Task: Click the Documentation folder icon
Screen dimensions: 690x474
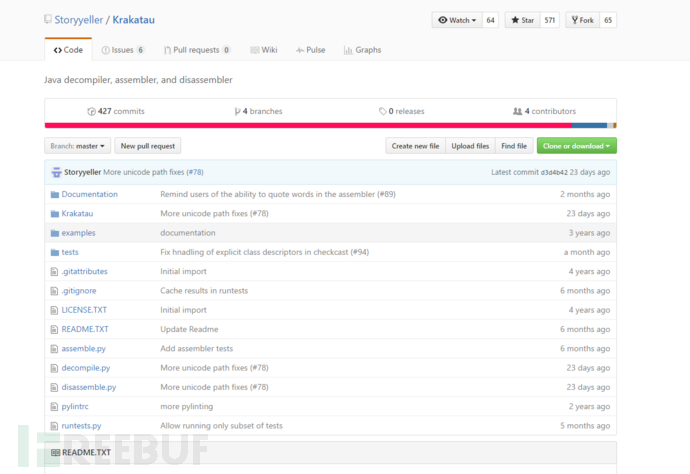Action: tap(55, 195)
